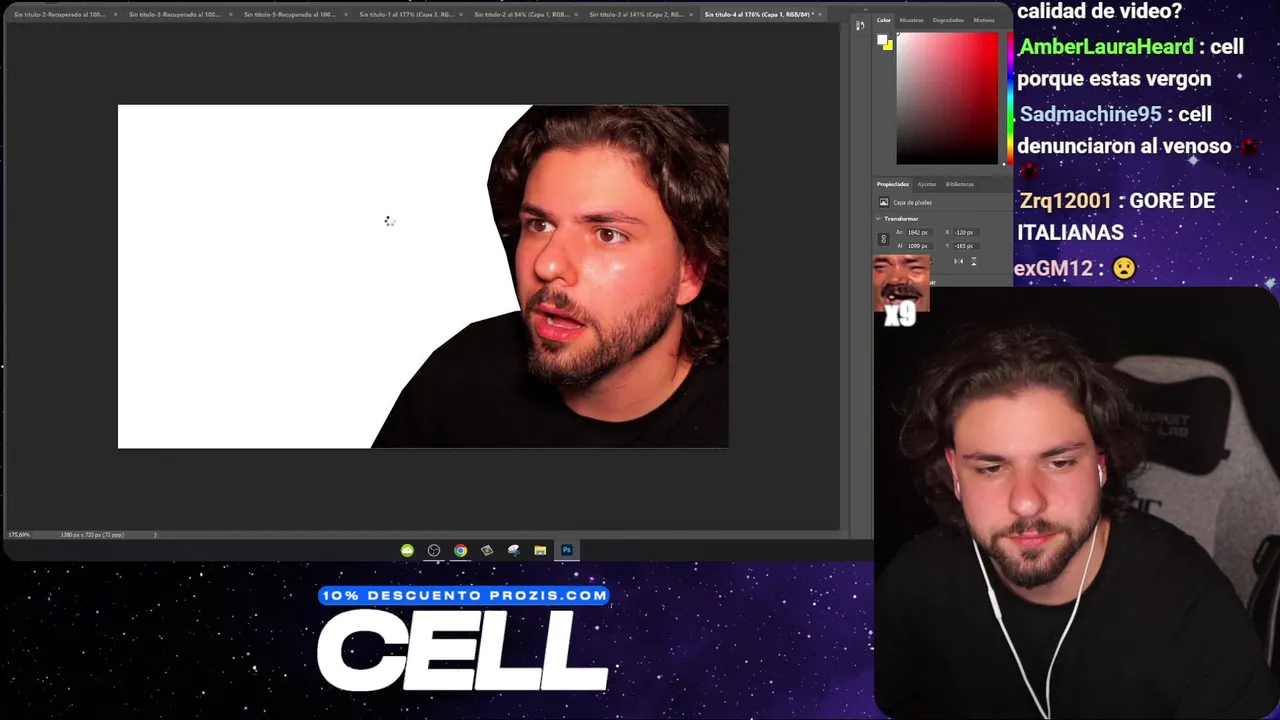Open the status bar info arrow menu

[x=155, y=535]
